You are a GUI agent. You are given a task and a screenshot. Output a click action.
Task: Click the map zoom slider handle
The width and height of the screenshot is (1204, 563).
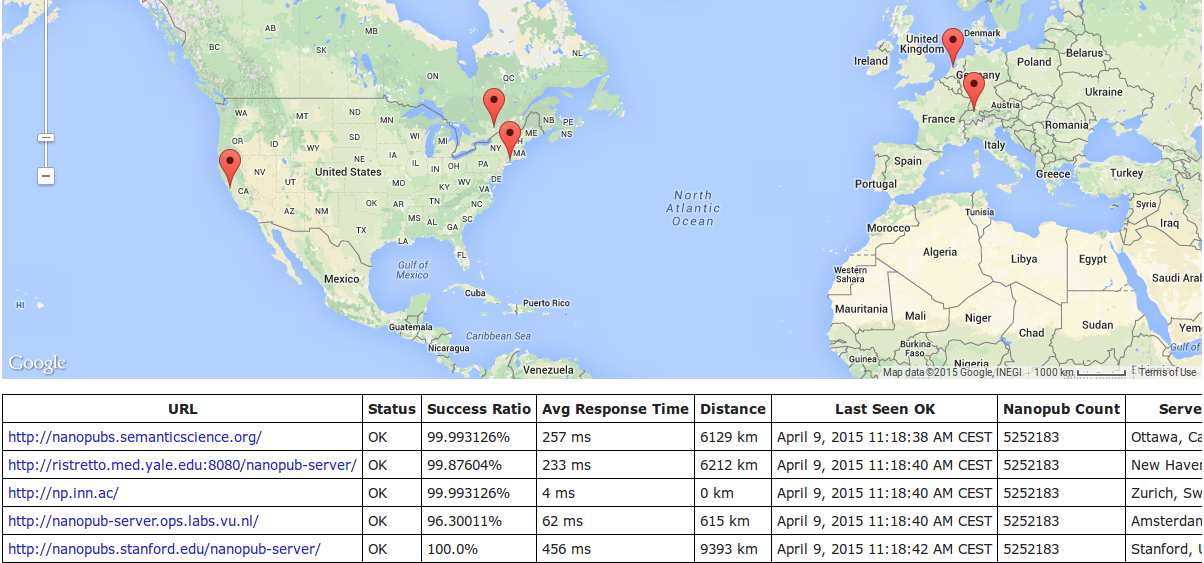[45, 137]
